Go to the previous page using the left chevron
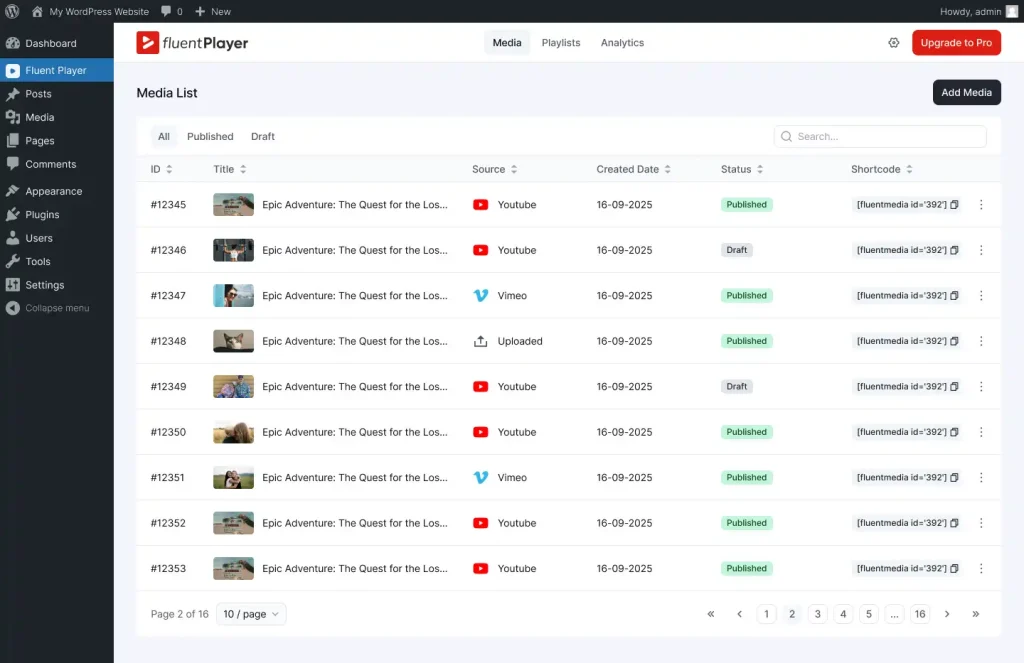The height and width of the screenshot is (663, 1024). pyautogui.click(x=739, y=614)
